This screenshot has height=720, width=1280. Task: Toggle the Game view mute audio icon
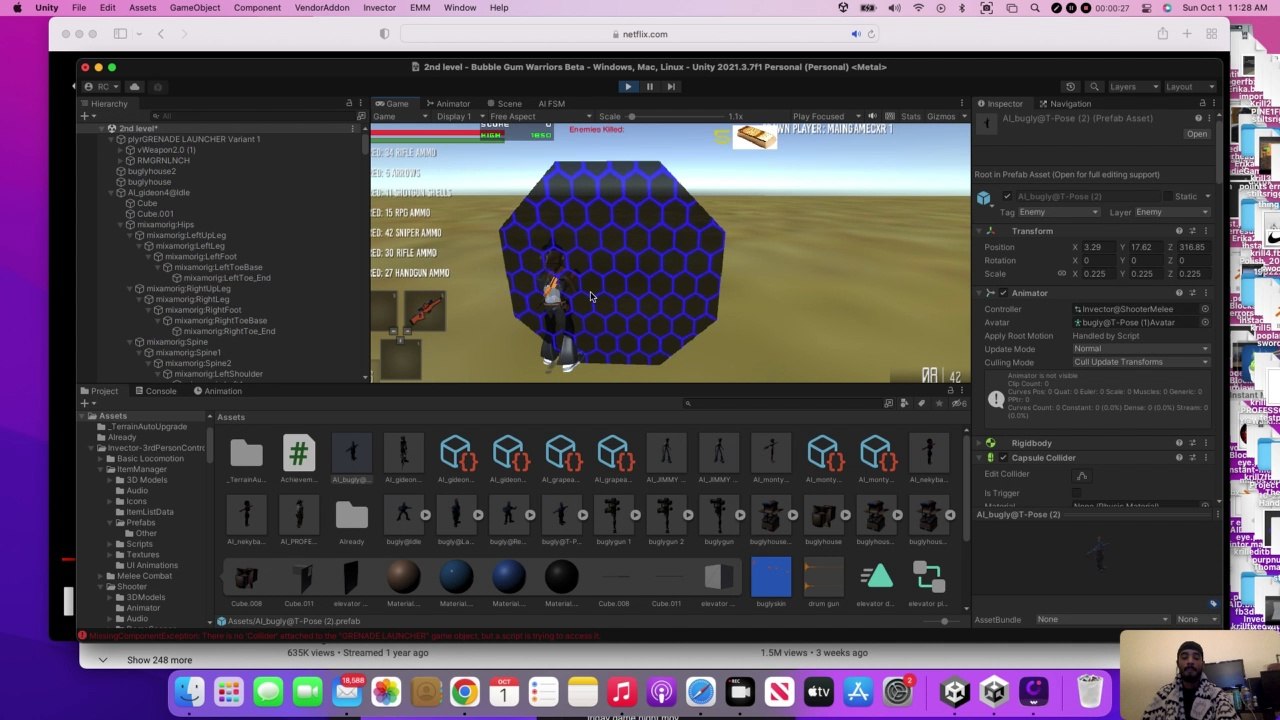tap(872, 116)
